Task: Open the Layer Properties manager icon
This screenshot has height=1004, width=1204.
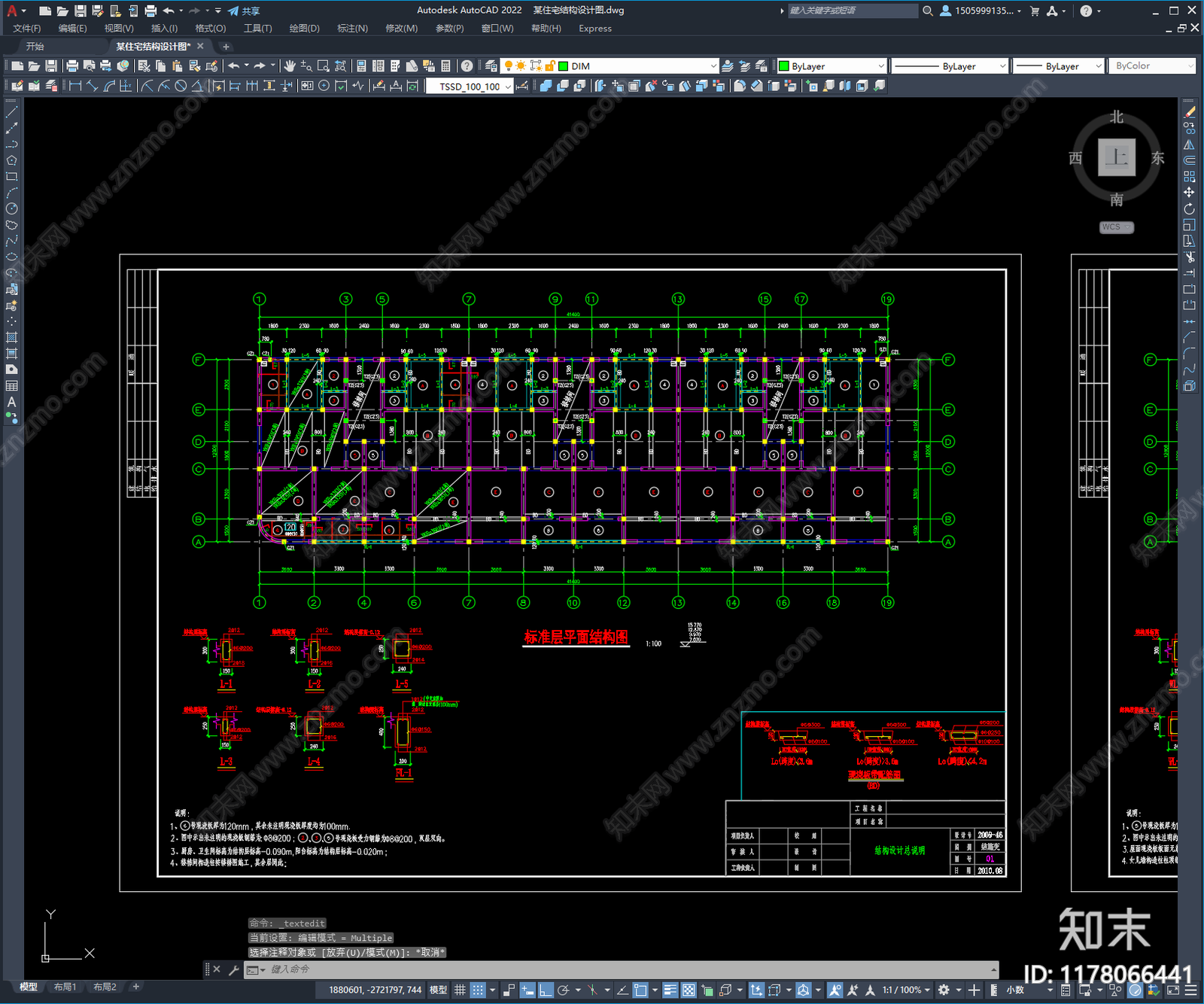Action: tap(491, 66)
